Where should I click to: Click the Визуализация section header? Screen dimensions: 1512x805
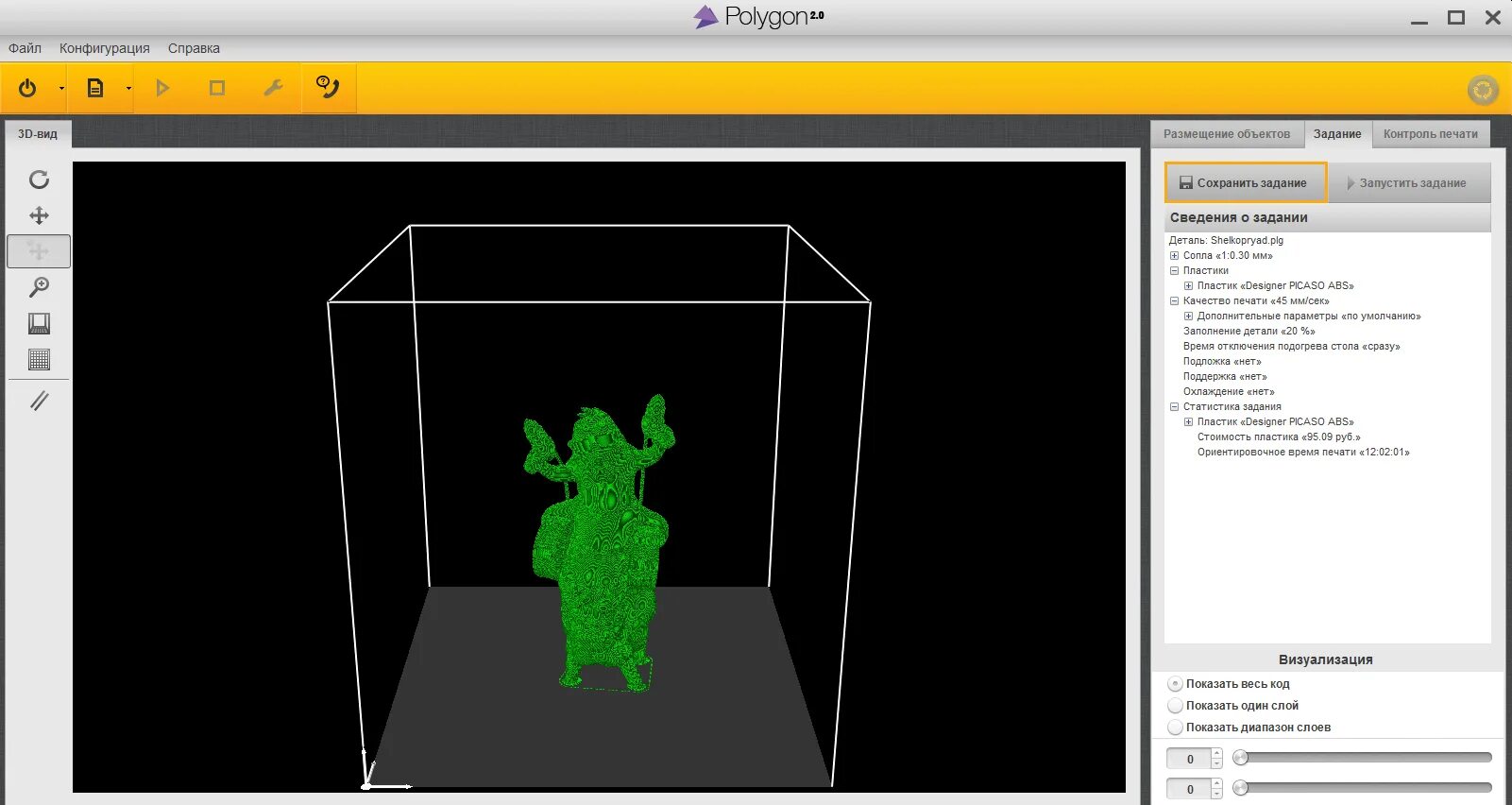click(1326, 659)
